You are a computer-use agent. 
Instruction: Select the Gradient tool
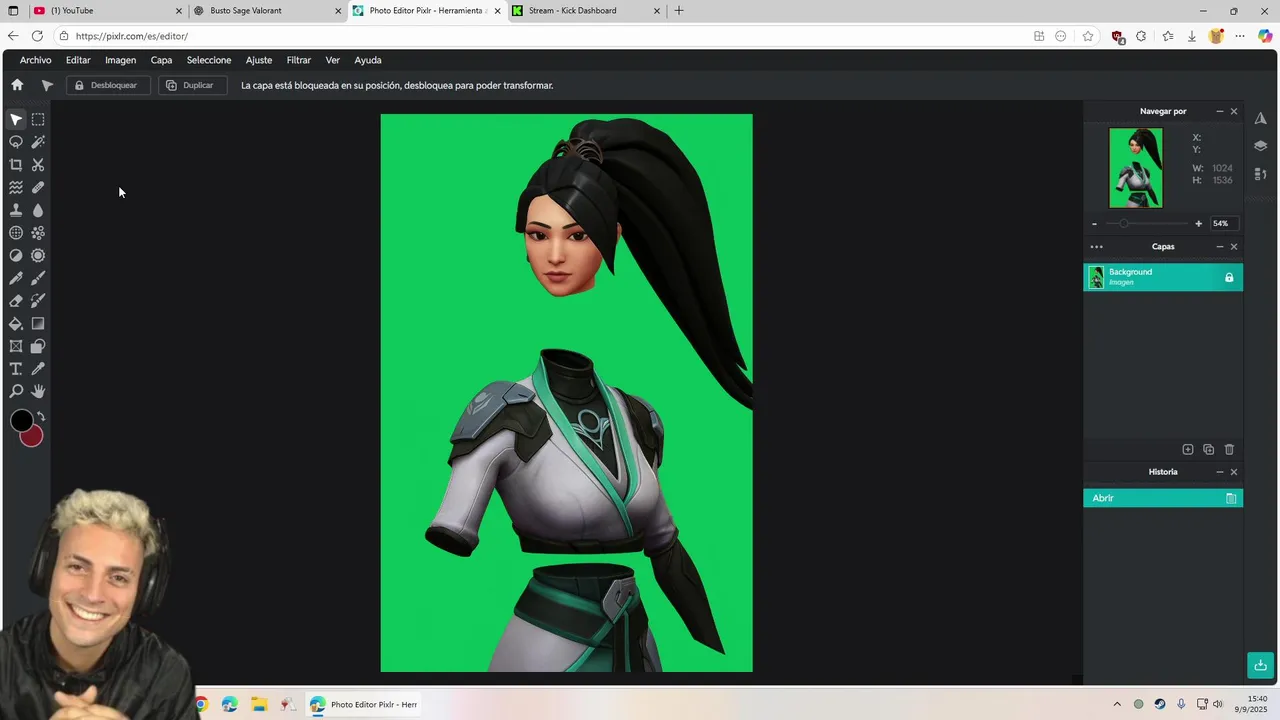click(x=38, y=323)
